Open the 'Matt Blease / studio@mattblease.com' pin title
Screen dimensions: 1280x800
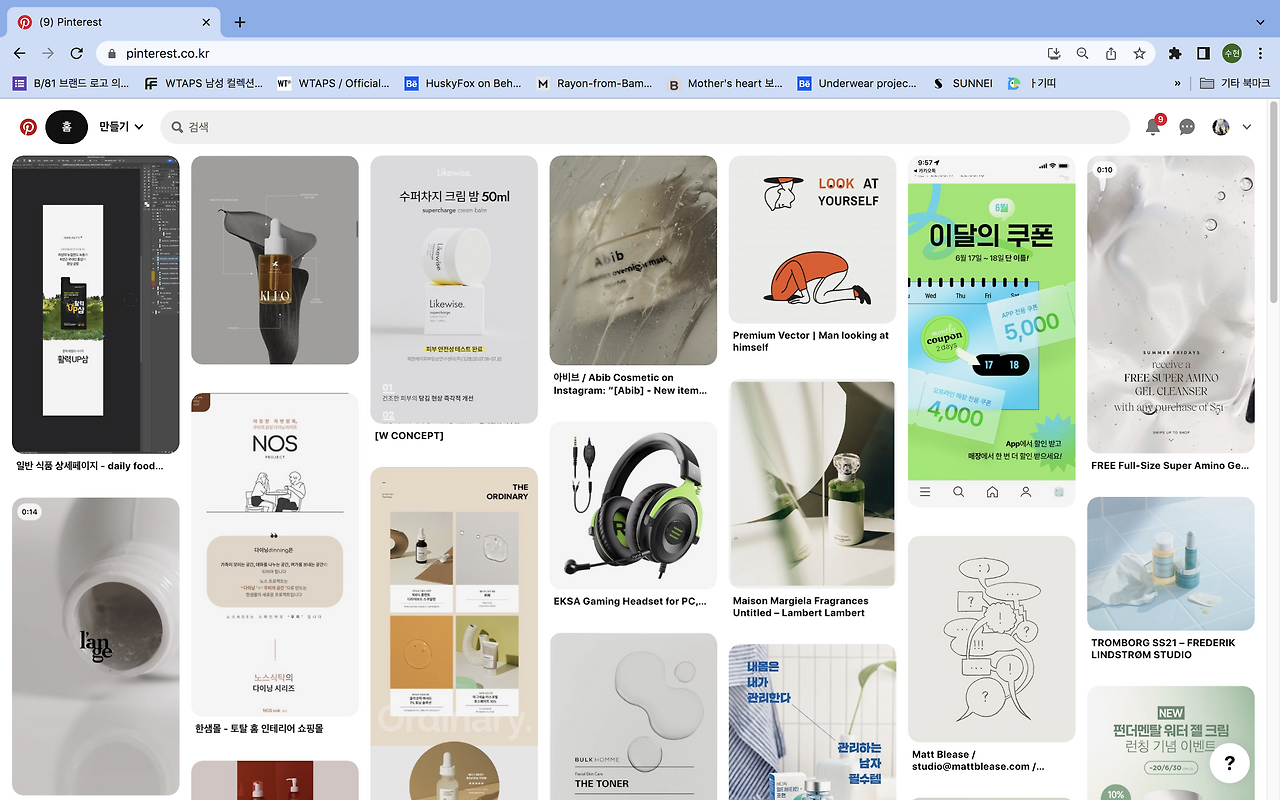coord(978,760)
